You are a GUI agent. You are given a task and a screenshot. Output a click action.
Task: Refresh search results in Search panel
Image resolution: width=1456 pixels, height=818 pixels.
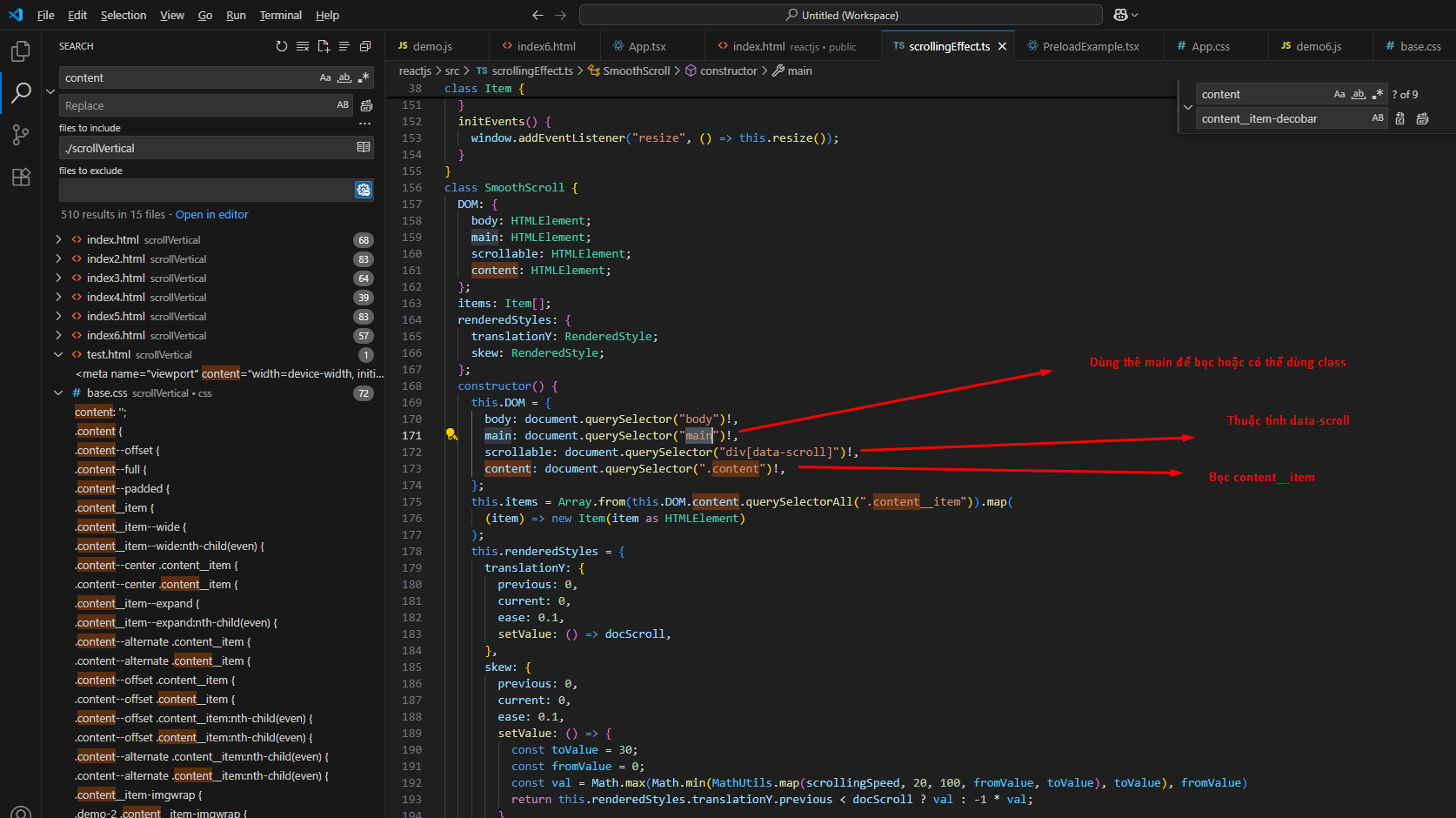tap(281, 46)
